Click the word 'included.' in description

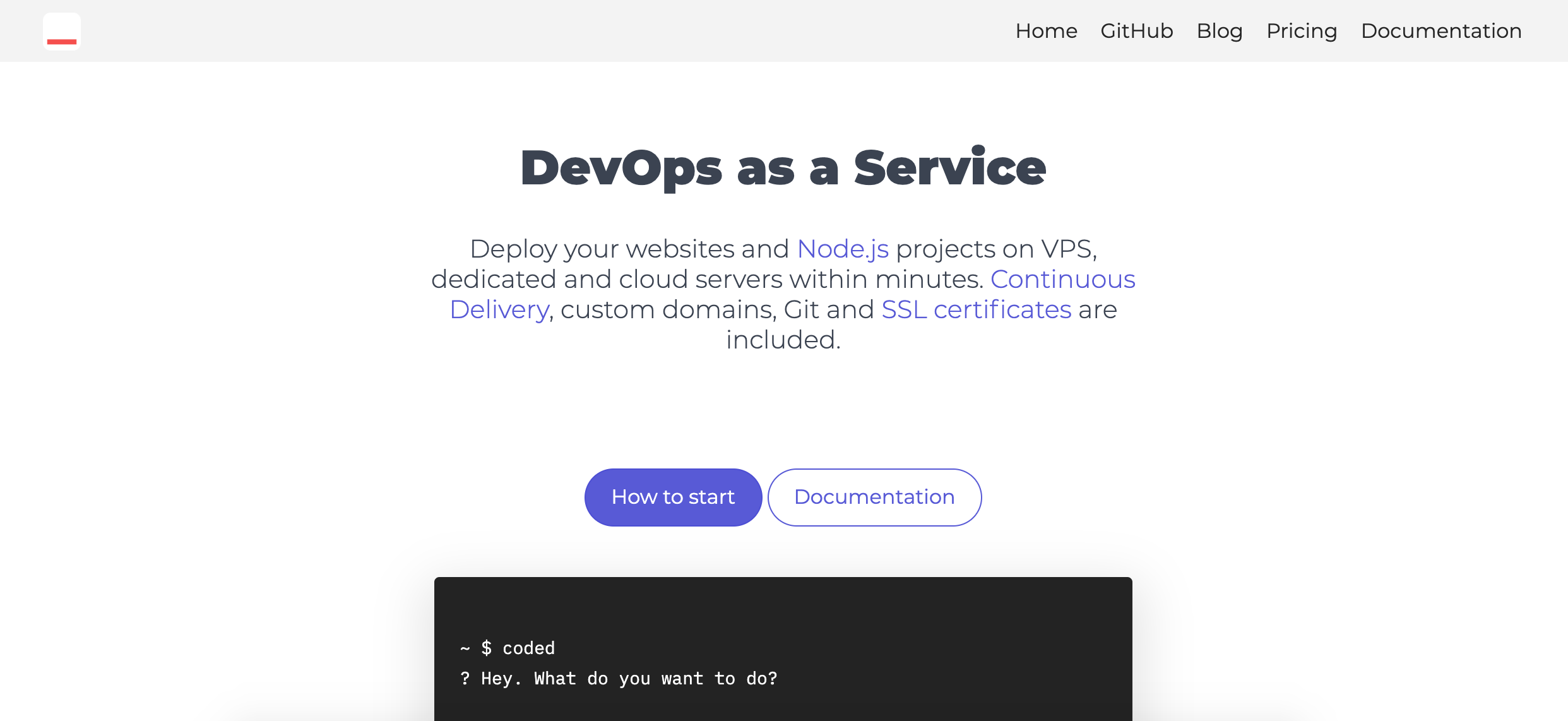point(783,340)
